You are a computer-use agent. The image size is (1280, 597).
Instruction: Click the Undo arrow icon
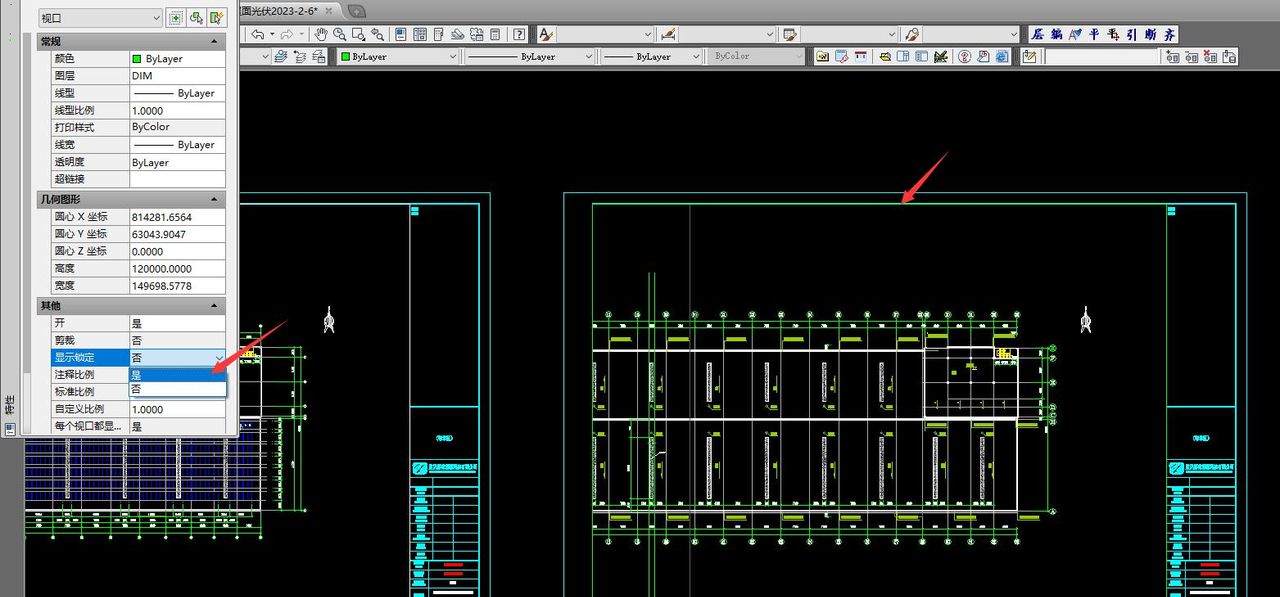pyautogui.click(x=258, y=34)
